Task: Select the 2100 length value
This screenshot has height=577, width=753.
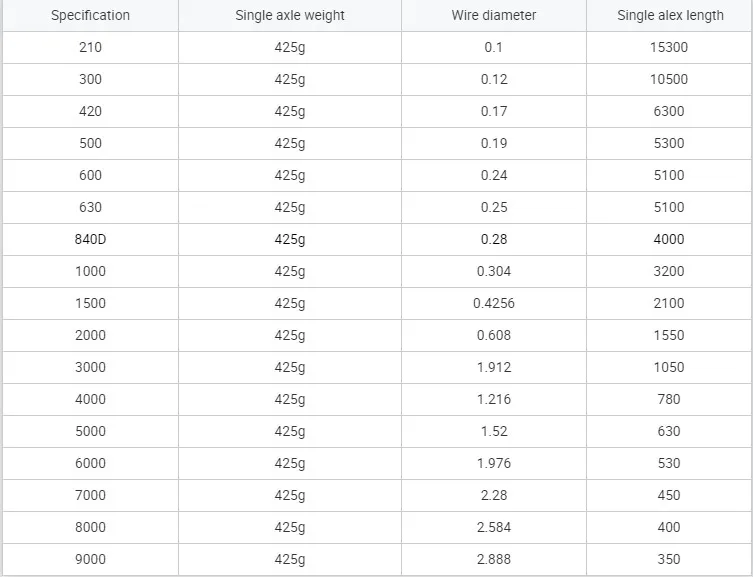Action: 669,303
